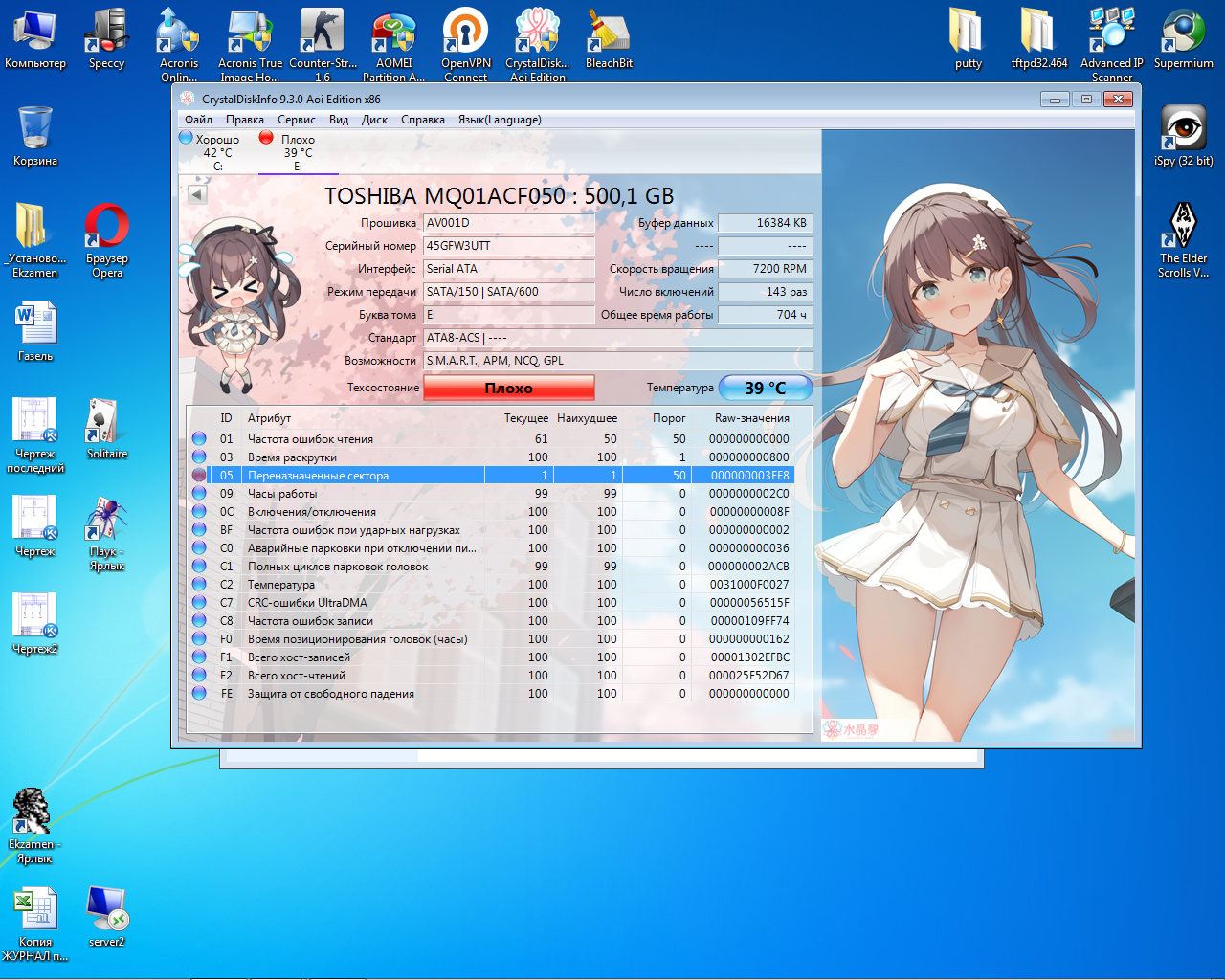
Task: Open the Чертеж2 drawing file
Action: [35, 624]
